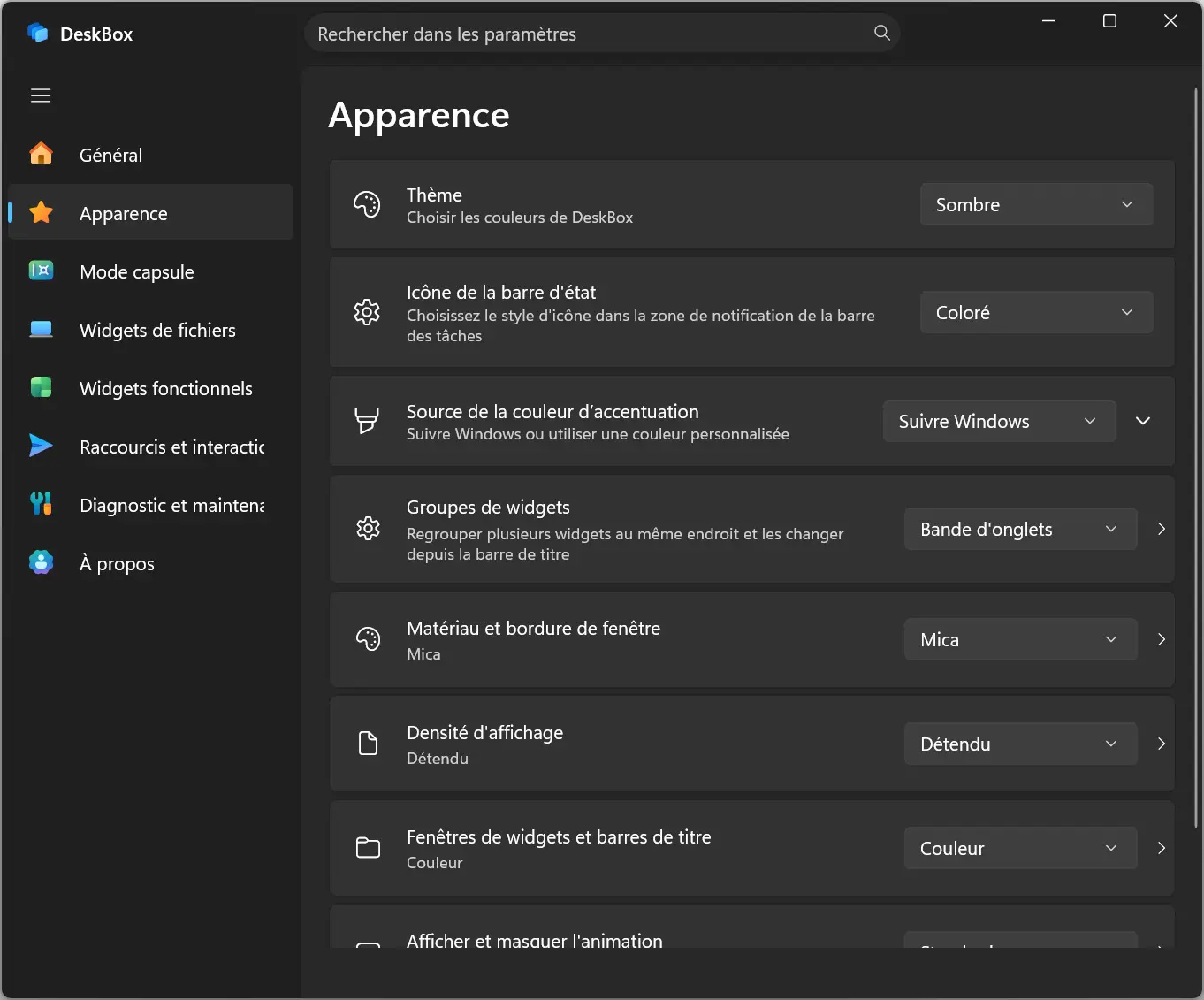The image size is (1204, 1000).
Task: Open the Coloré icon style dropdown
Action: [x=1036, y=312]
